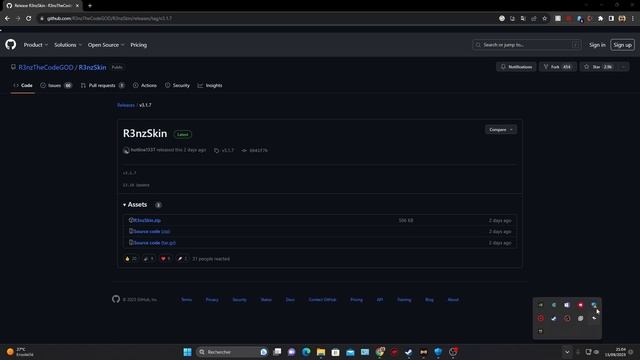
Task: Open the Star list dropdown arrow
Action: [624, 67]
